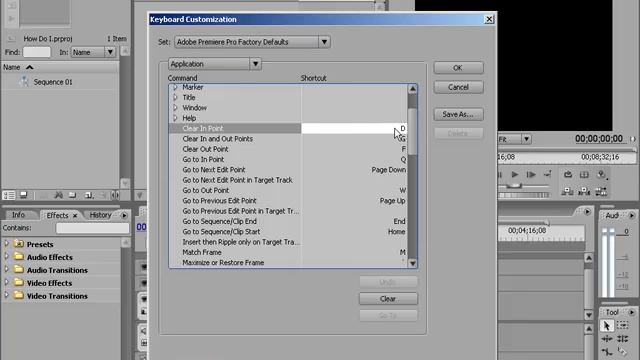The image size is (640, 360).
Task: Click Step Forward in Program Monitor
Action: 531,175
